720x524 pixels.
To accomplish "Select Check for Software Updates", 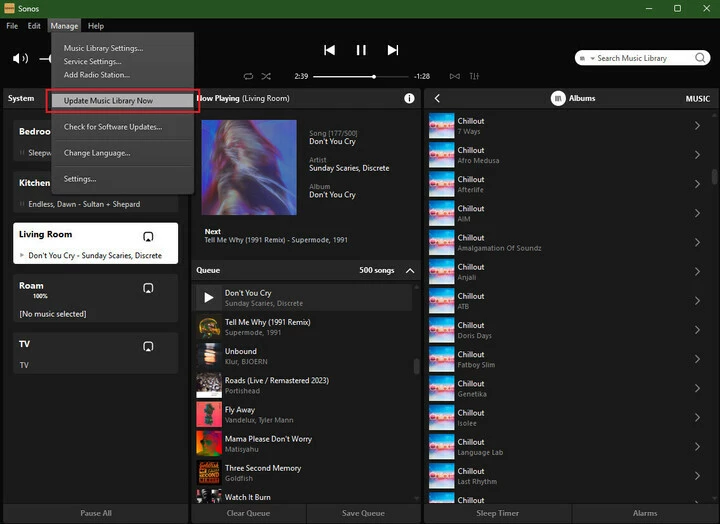I will [113, 127].
